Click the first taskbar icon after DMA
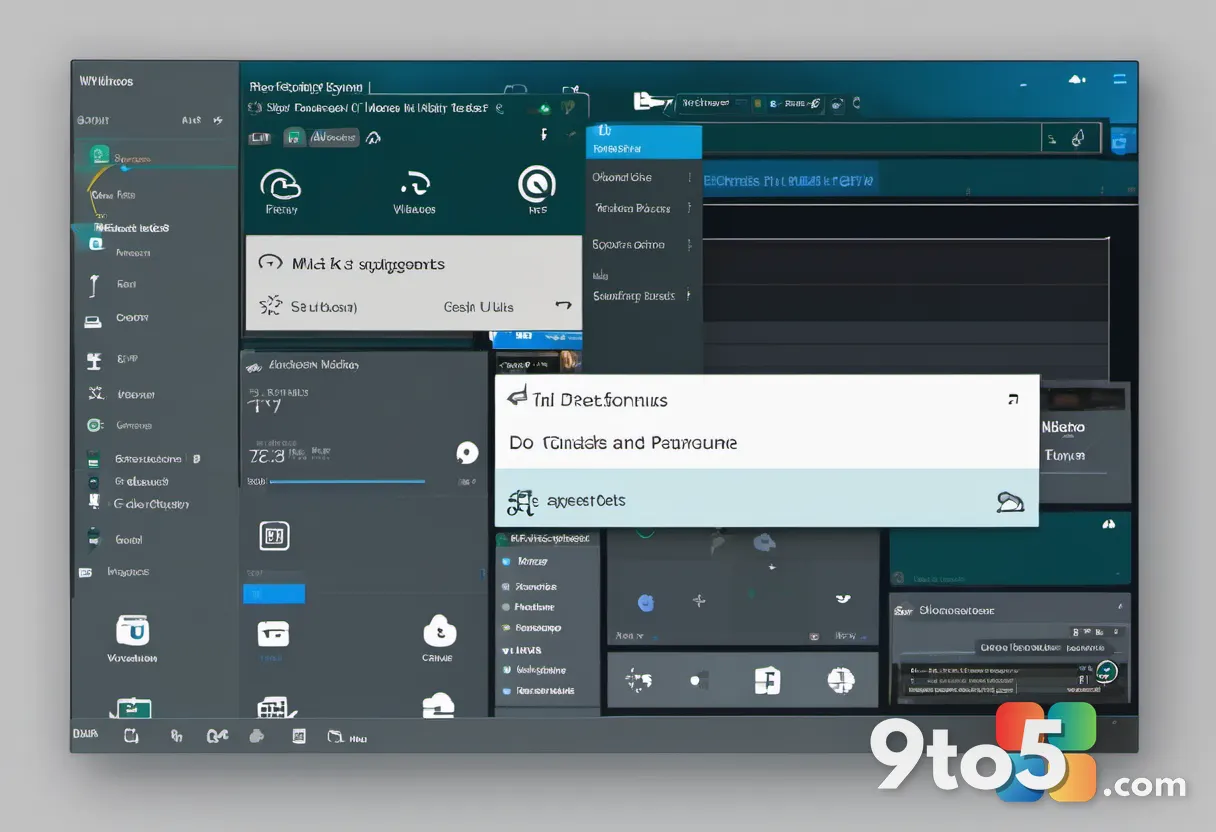Screen dimensions: 1216x832 [130, 737]
